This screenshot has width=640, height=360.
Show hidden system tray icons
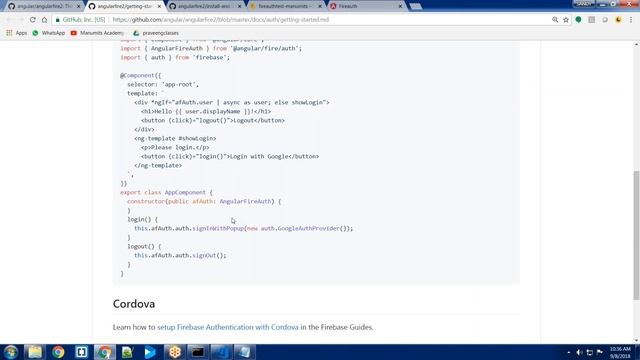[x=569, y=352]
